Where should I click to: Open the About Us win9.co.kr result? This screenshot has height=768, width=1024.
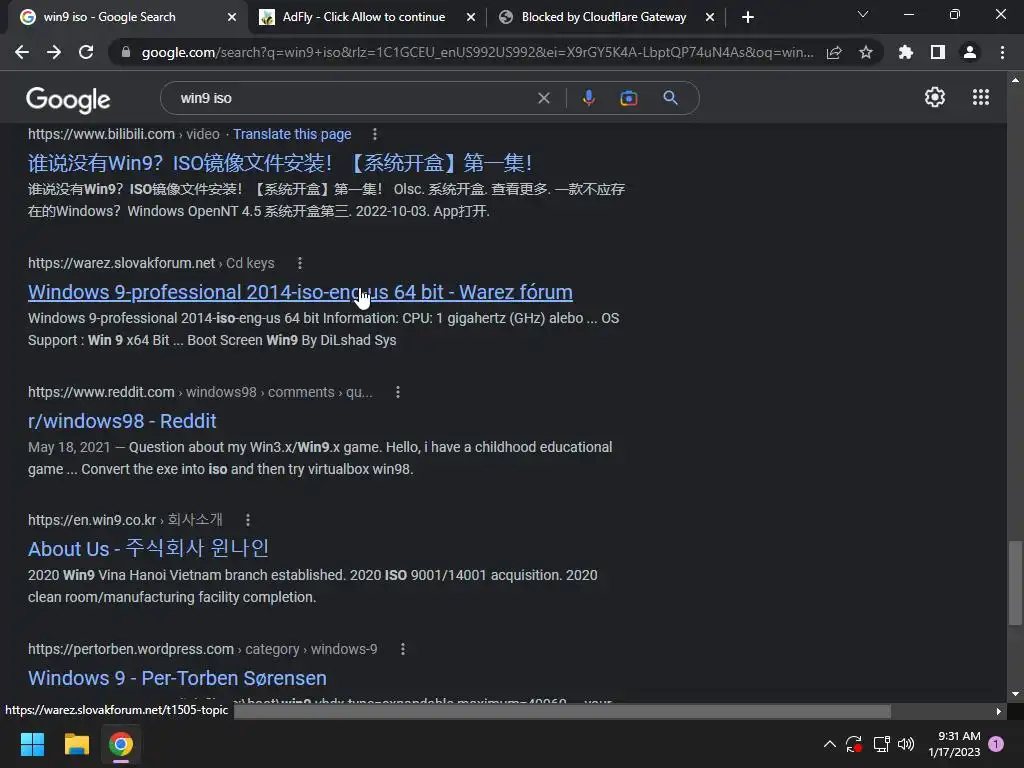click(148, 549)
